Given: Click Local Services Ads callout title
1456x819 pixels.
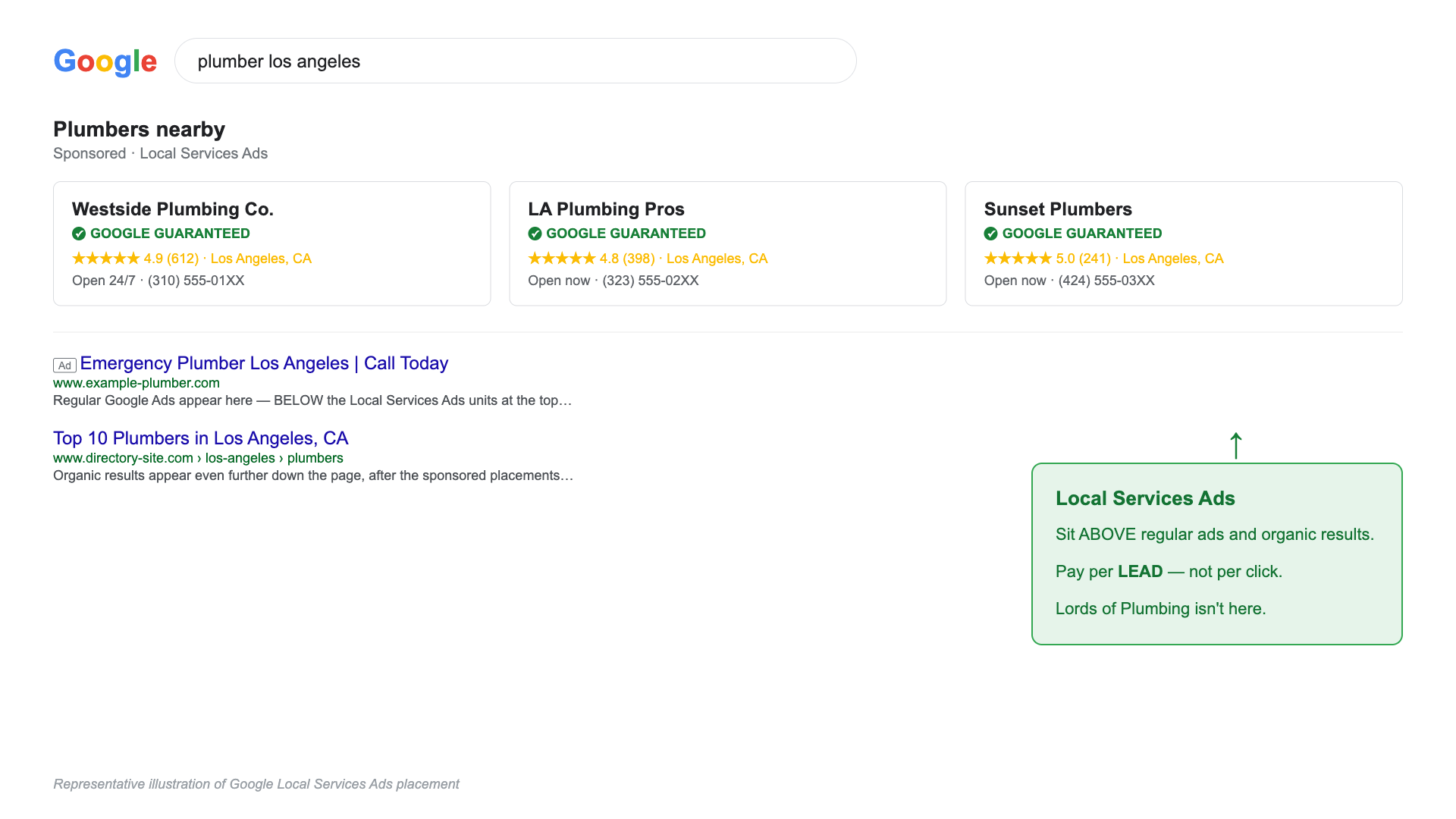Looking at the screenshot, I should [1145, 498].
